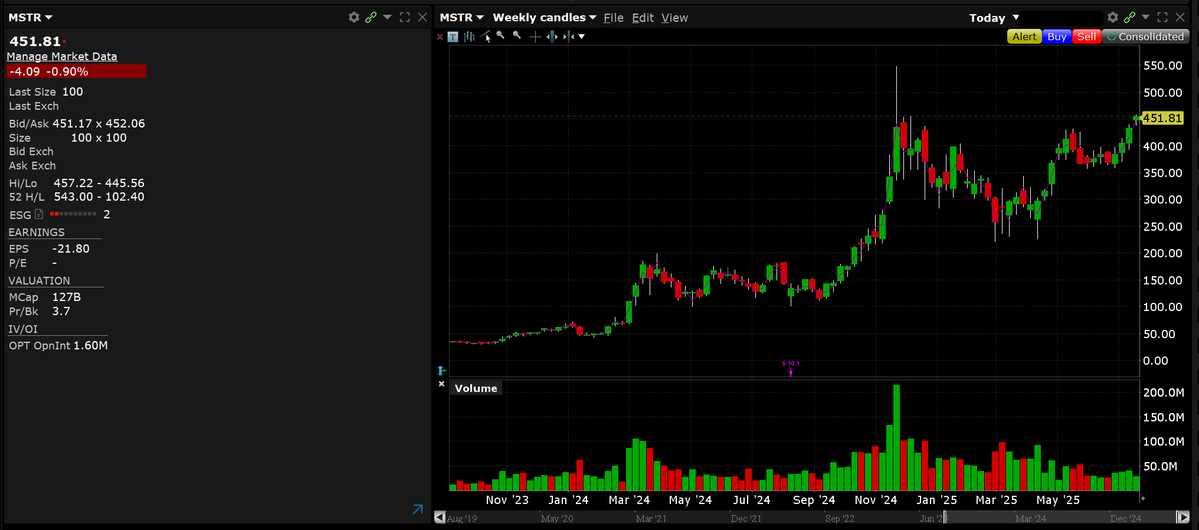Activate the crosshair tool
Screen dimensions: 1199x530
point(535,37)
